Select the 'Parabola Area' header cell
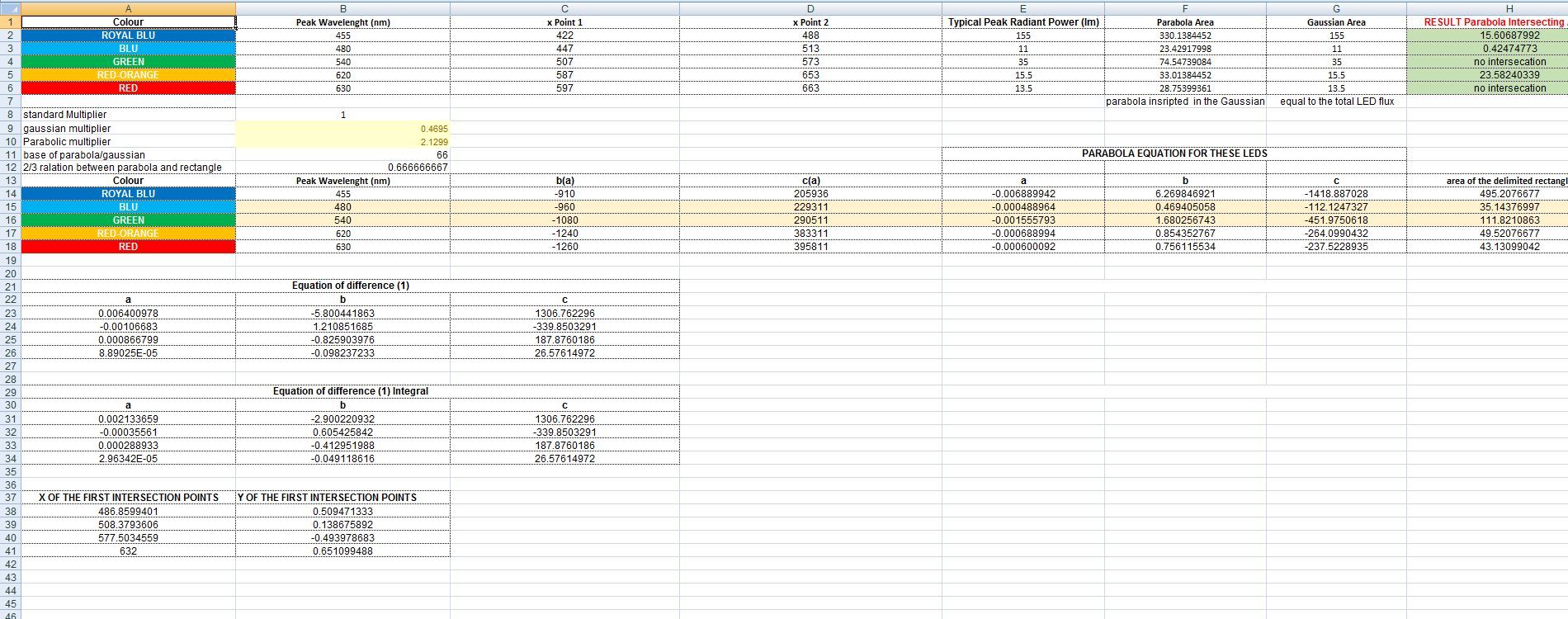This screenshot has height=619, width=1568. pos(1185,22)
